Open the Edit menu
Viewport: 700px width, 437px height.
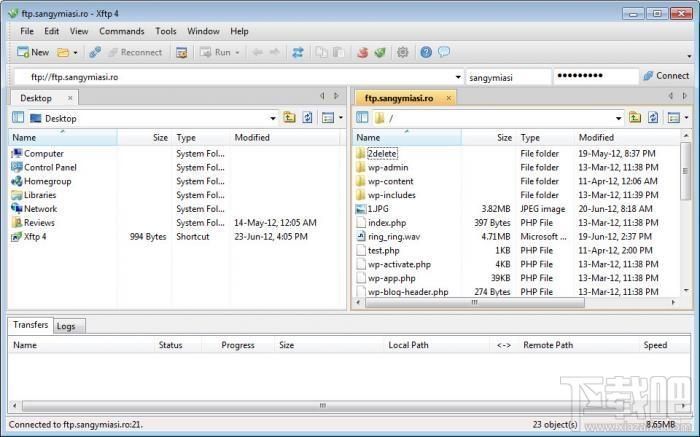point(51,31)
